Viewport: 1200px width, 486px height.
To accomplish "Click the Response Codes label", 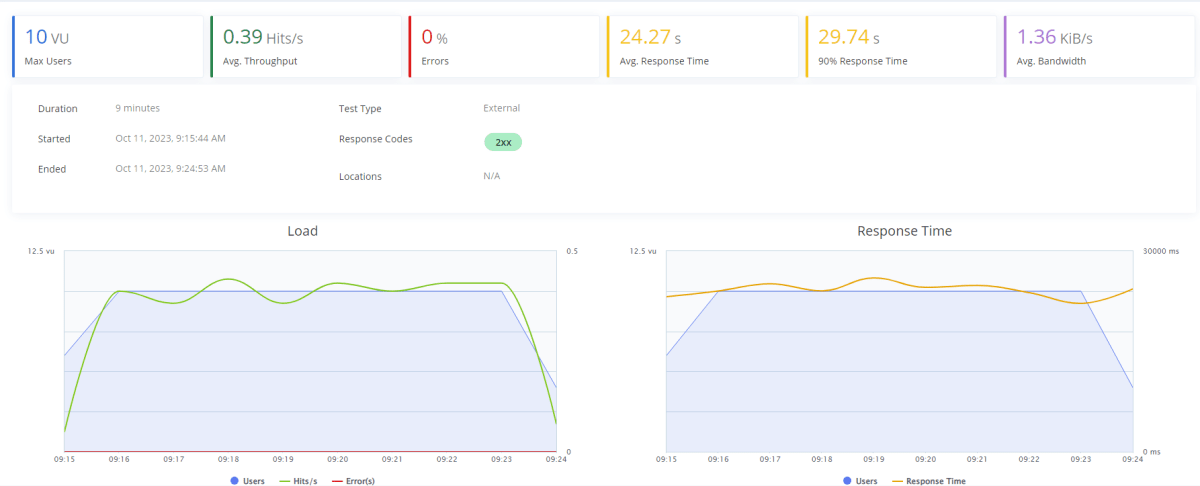I will (x=376, y=139).
